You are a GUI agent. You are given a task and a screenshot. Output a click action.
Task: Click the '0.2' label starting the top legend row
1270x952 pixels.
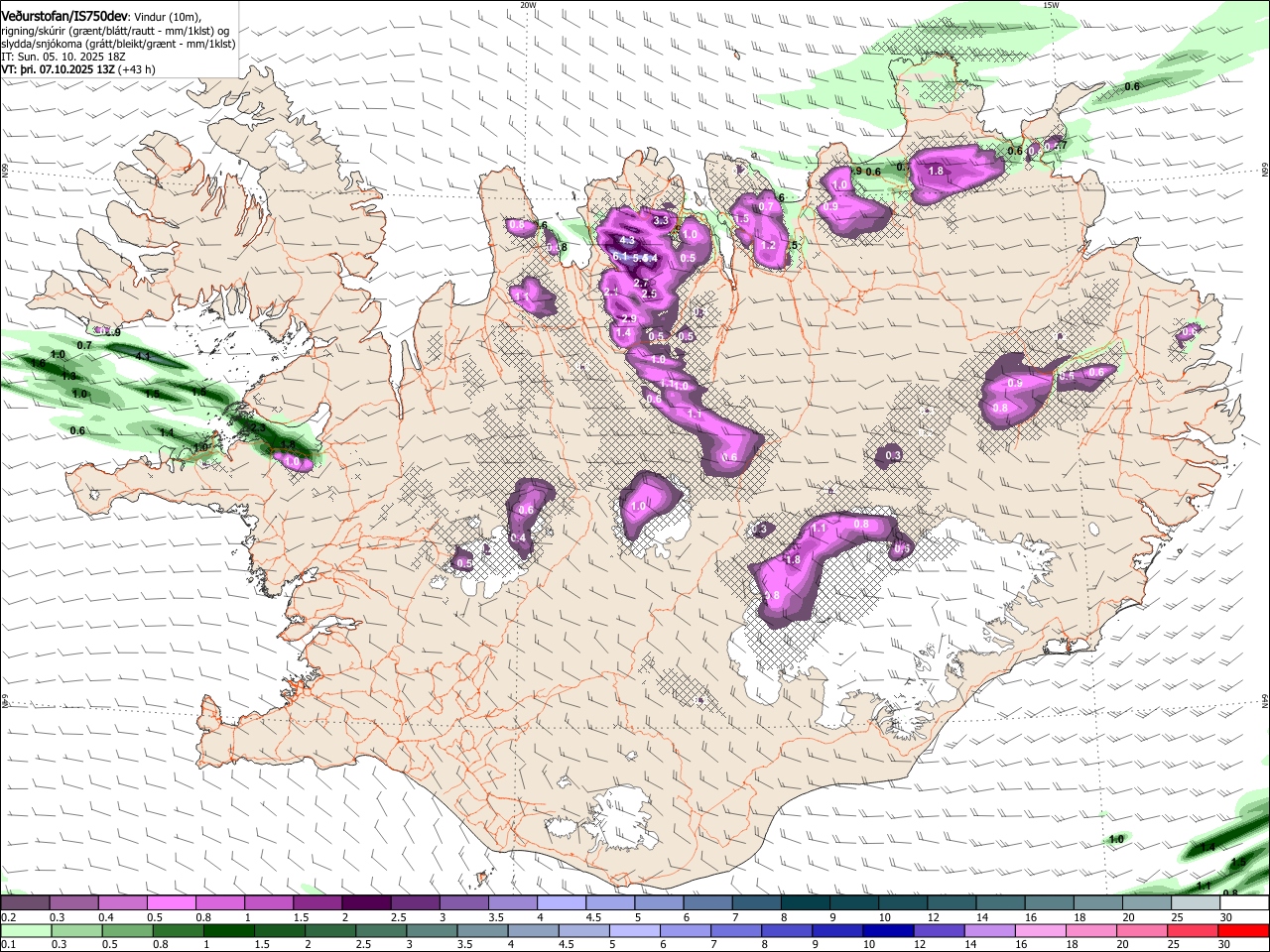pyautogui.click(x=8, y=917)
